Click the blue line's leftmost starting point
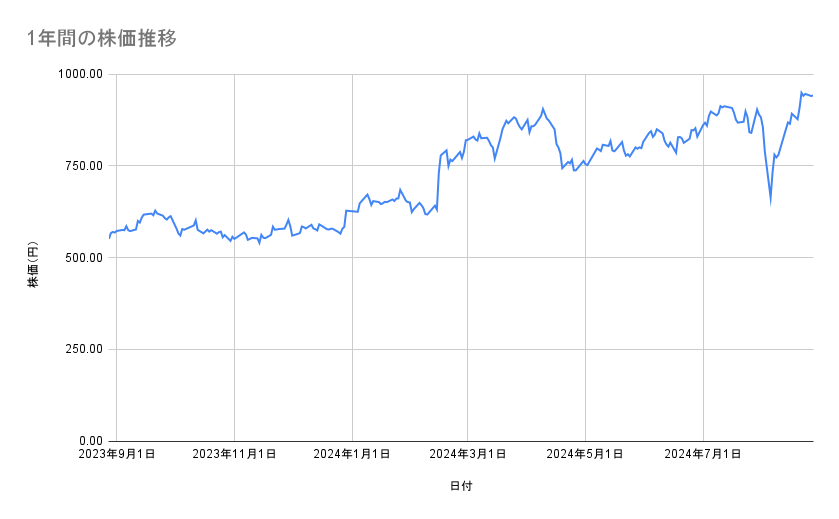 point(109,238)
